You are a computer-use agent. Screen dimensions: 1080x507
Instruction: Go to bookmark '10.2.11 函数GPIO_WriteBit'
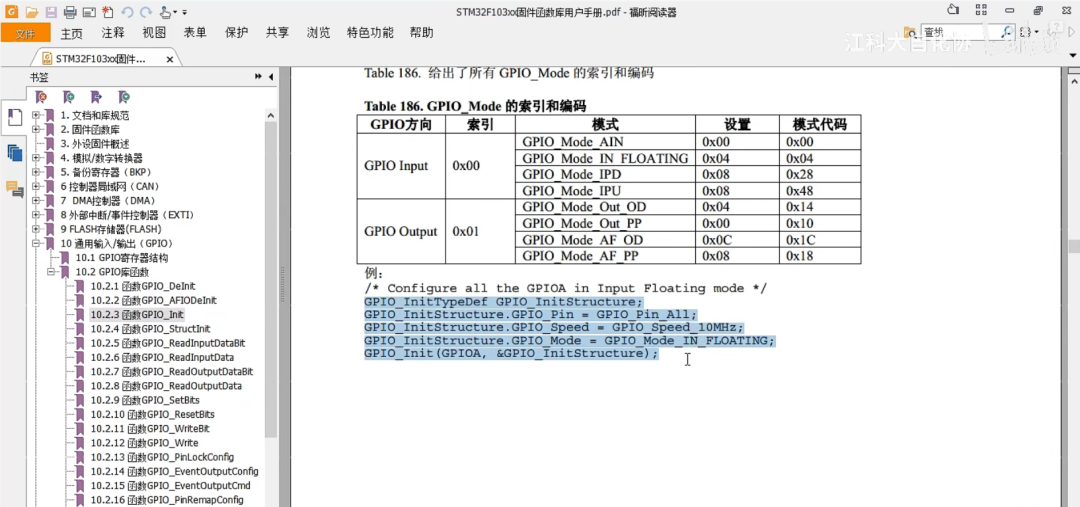pyautogui.click(x=150, y=428)
